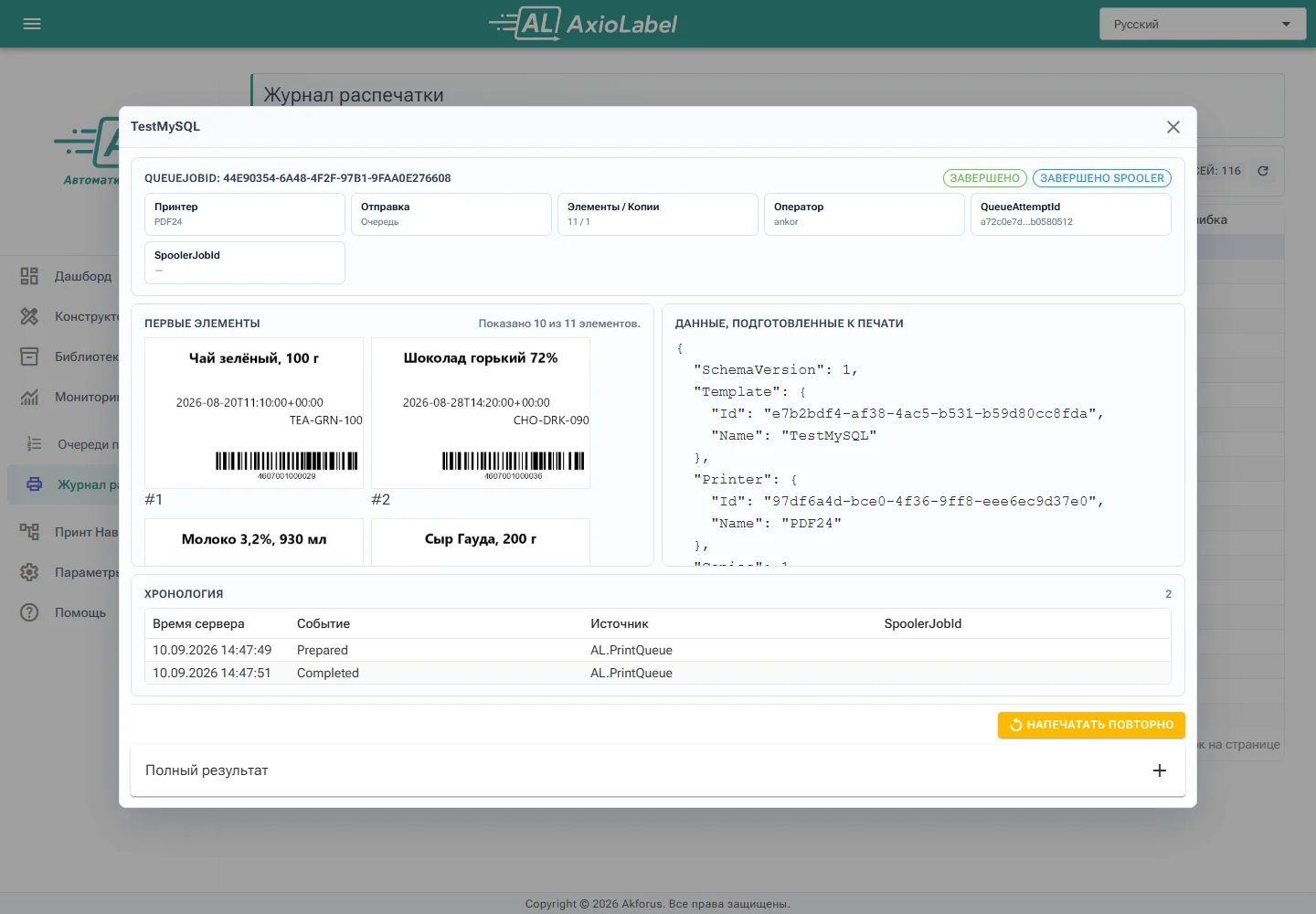1316x914 pixels.
Task: Click the AxioLabel logo in header
Action: [x=583, y=24]
